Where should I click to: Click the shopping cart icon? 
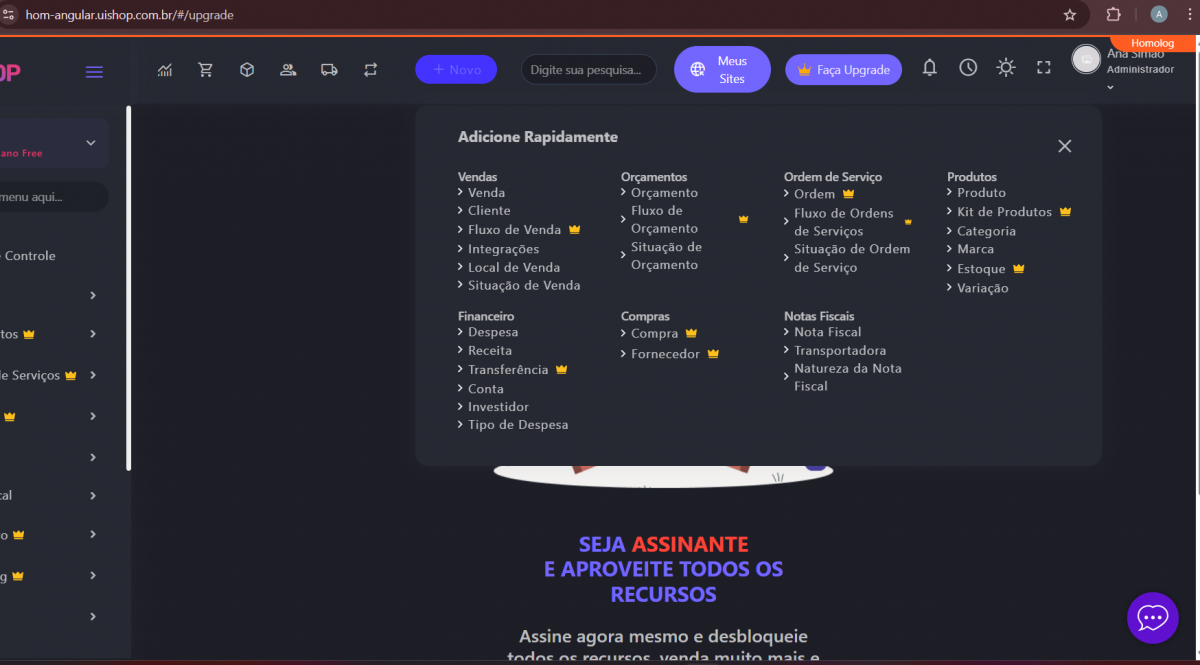pos(206,70)
